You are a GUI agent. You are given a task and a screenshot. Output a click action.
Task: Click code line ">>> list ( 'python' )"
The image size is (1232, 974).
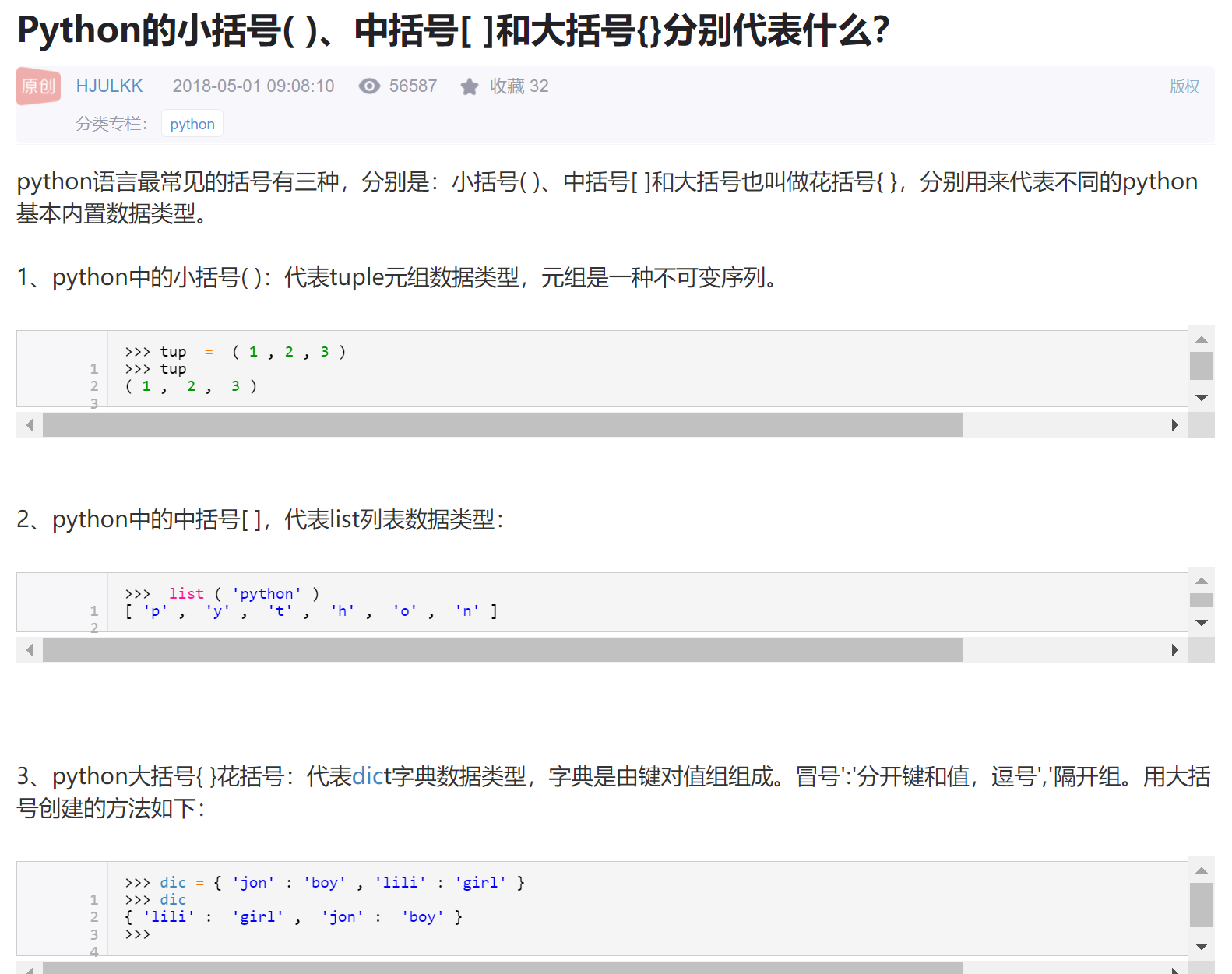pyautogui.click(x=222, y=594)
